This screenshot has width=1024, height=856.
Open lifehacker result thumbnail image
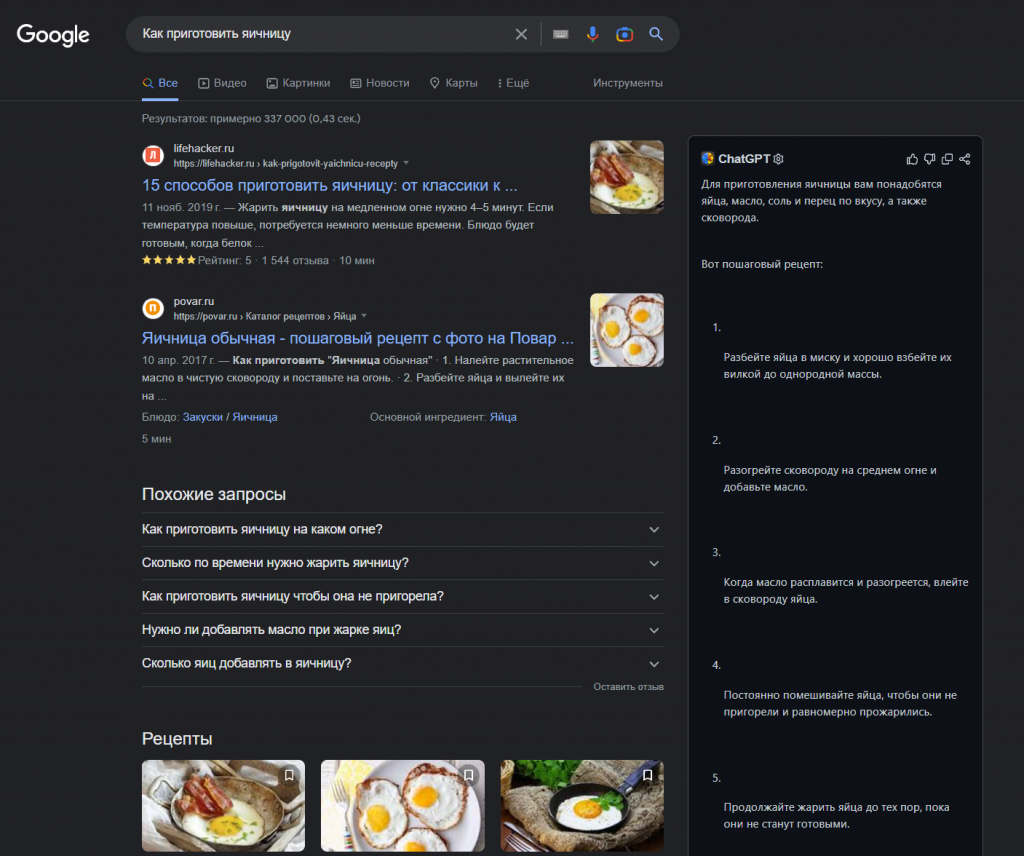[627, 177]
